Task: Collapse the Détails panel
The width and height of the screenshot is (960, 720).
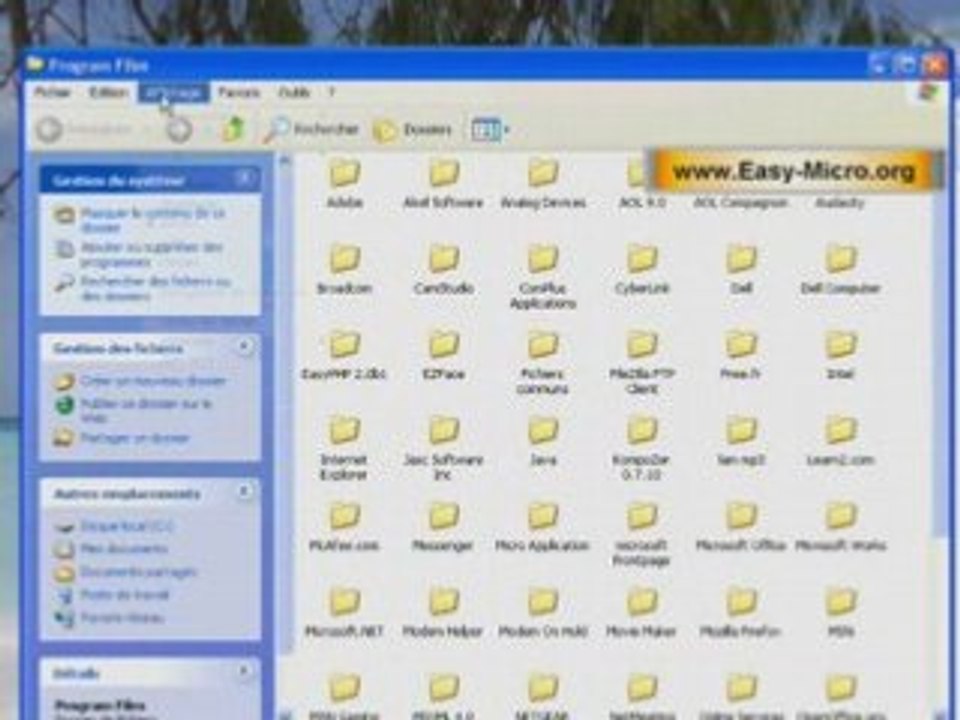Action: pos(244,672)
